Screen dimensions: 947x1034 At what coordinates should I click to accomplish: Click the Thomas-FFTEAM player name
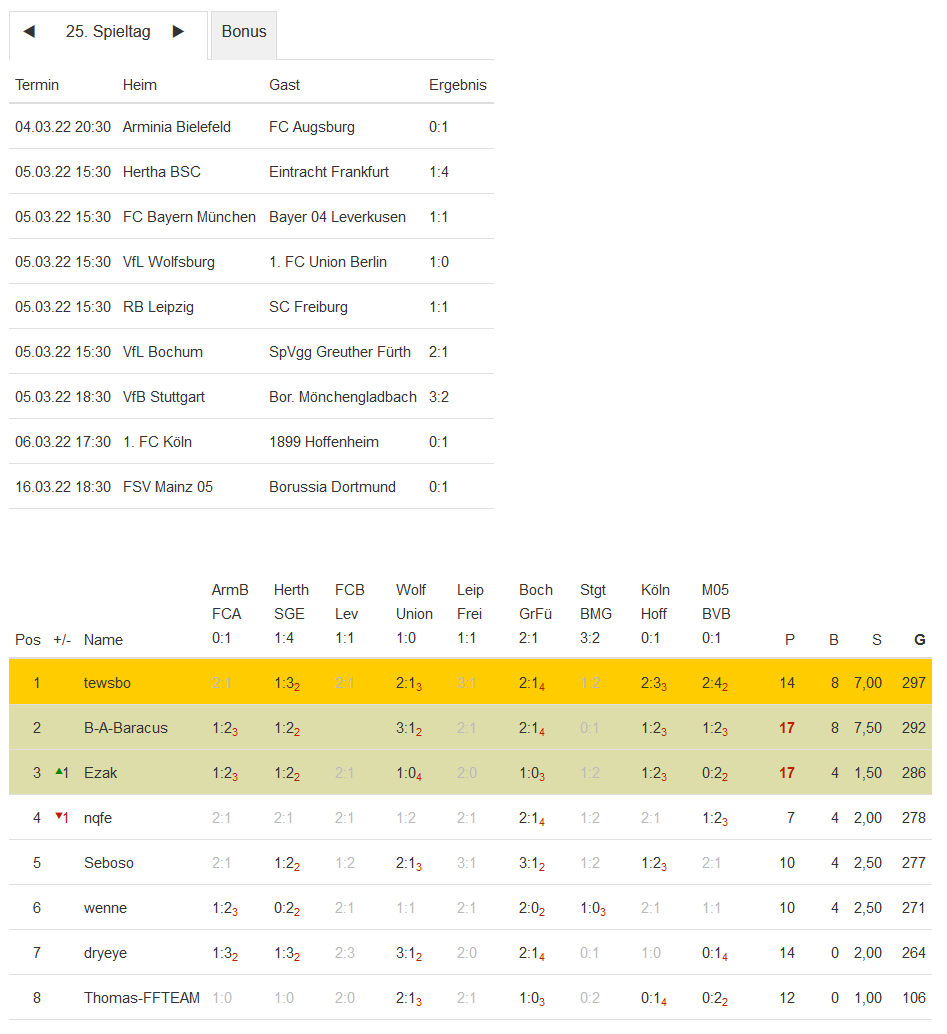coord(142,998)
